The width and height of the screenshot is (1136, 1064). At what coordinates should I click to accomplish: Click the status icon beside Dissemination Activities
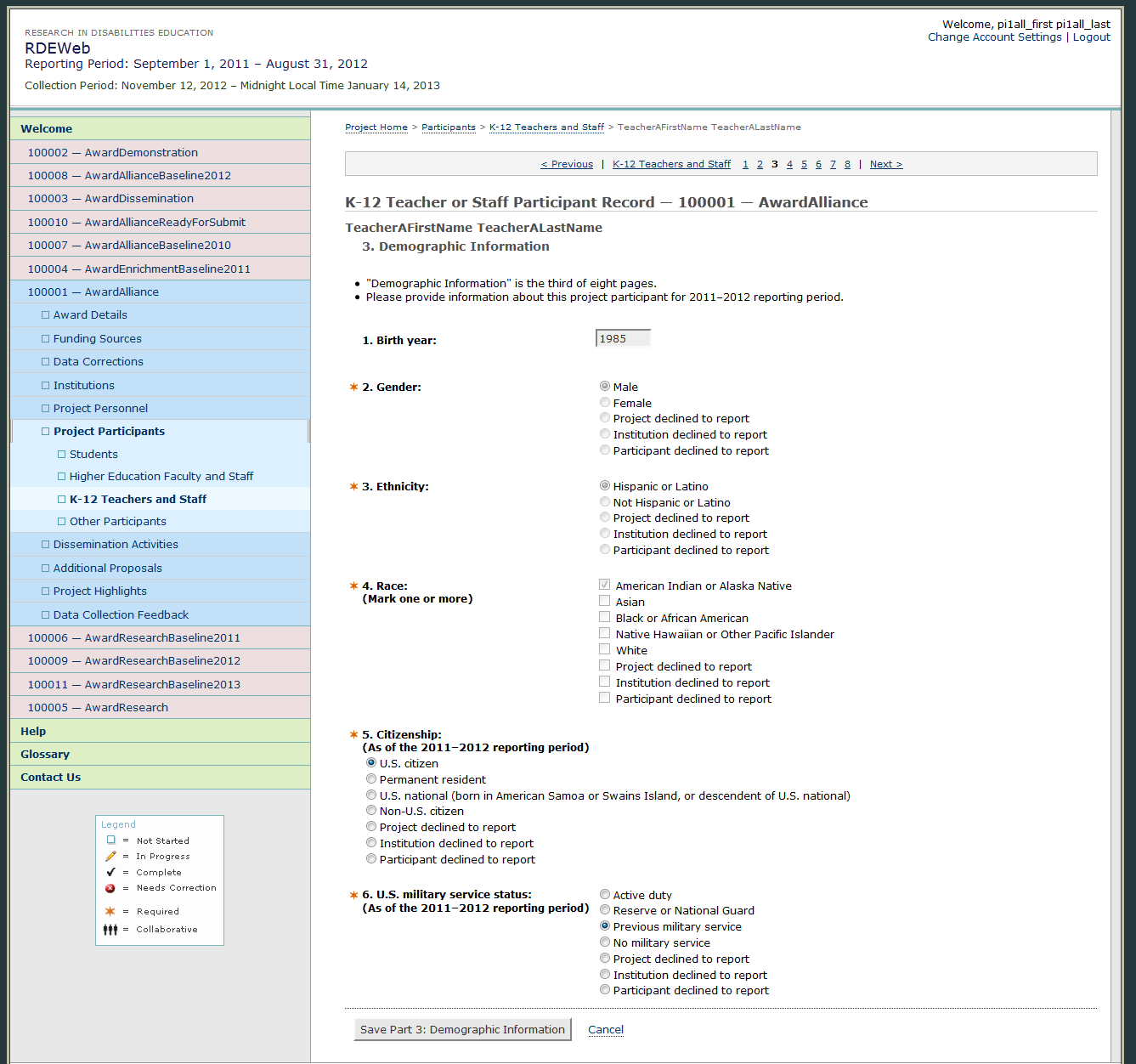coord(46,545)
